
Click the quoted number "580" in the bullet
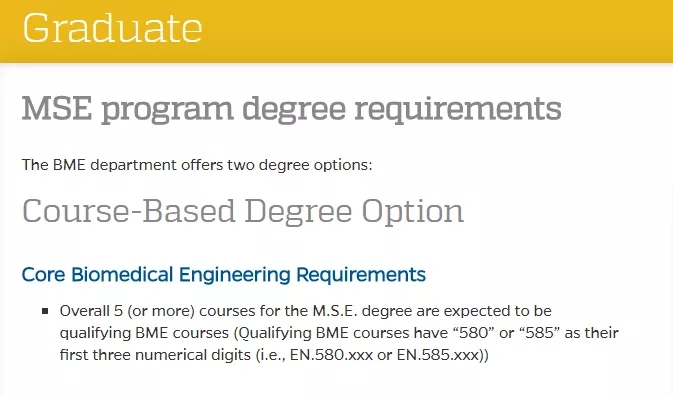pos(474,333)
